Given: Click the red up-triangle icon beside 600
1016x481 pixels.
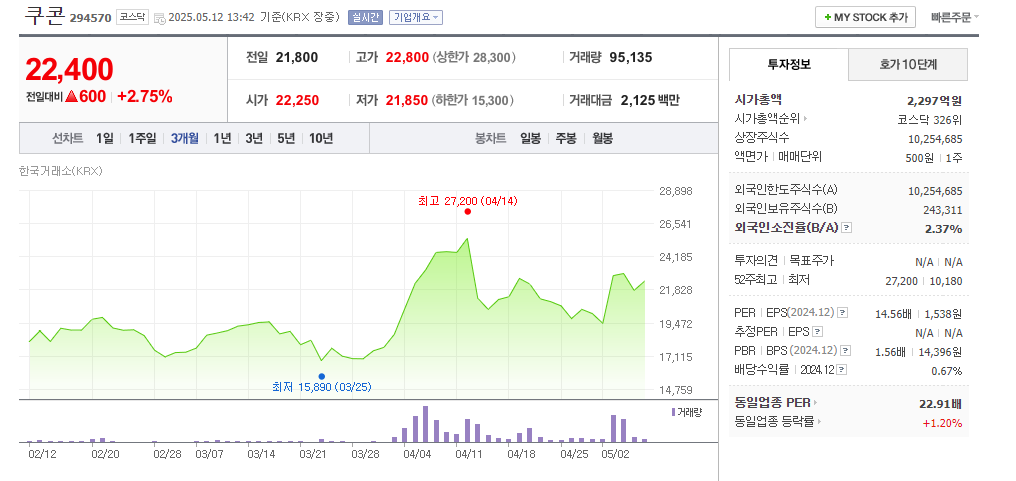Looking at the screenshot, I should 72,97.
